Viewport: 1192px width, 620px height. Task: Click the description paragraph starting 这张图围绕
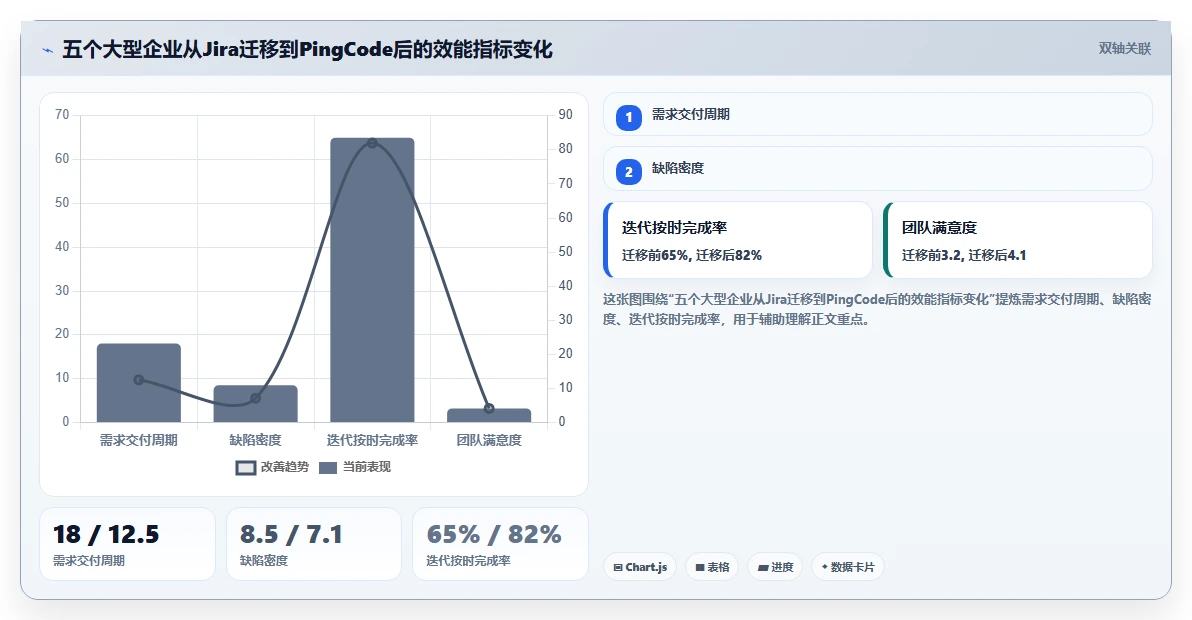tap(877, 309)
